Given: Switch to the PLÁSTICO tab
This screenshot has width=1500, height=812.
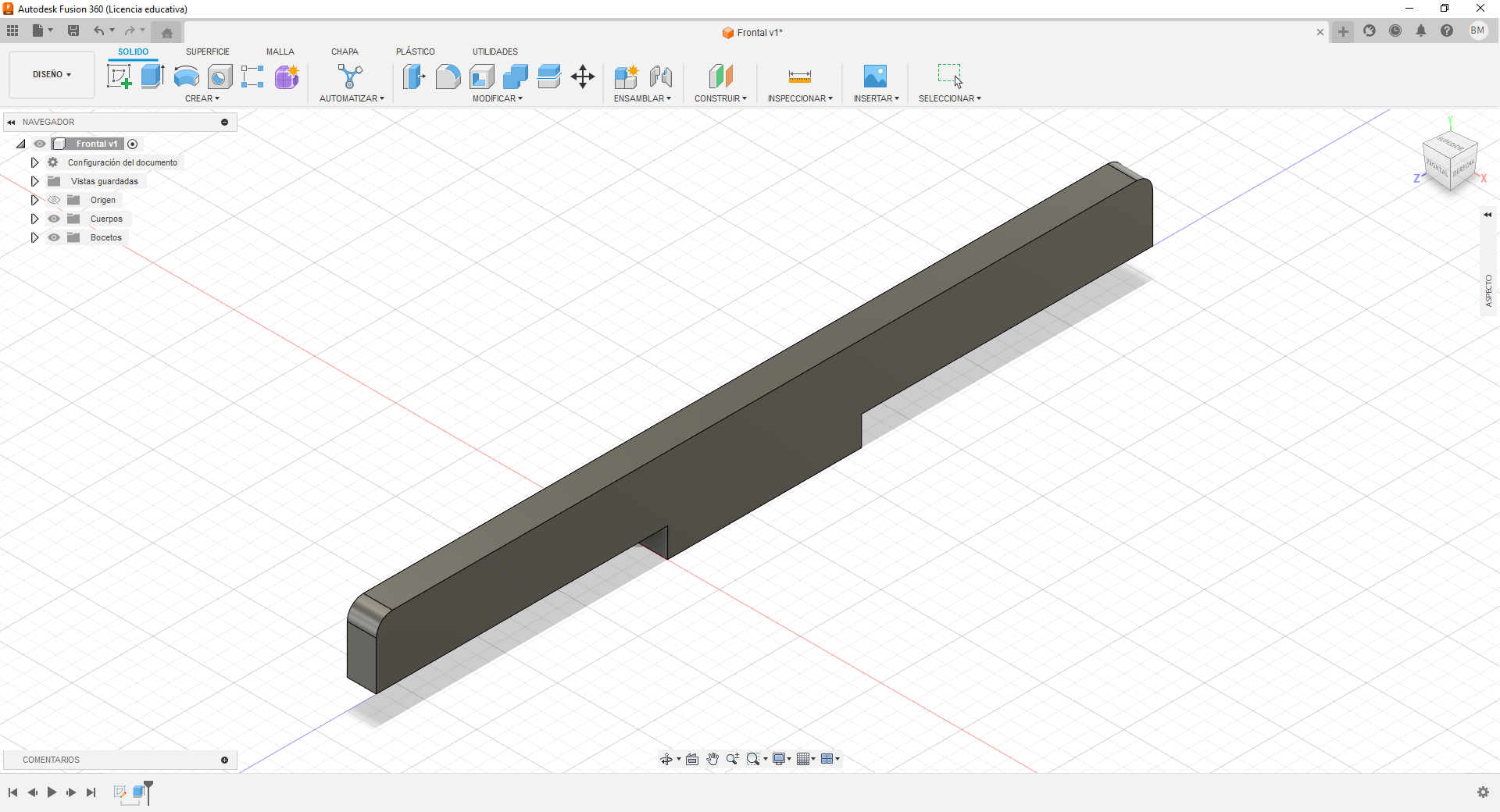Looking at the screenshot, I should (x=416, y=52).
